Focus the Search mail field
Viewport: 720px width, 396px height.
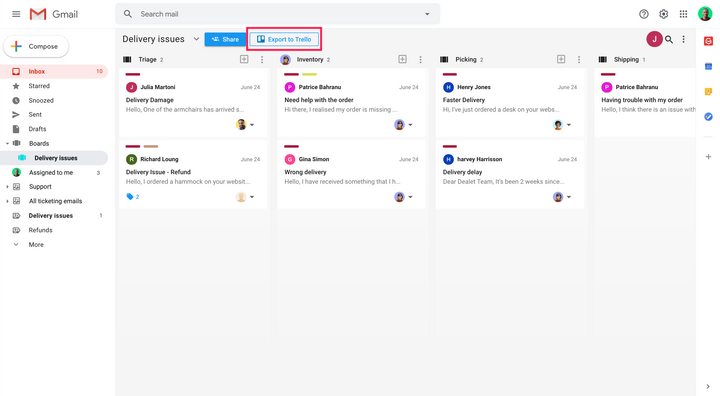277,14
